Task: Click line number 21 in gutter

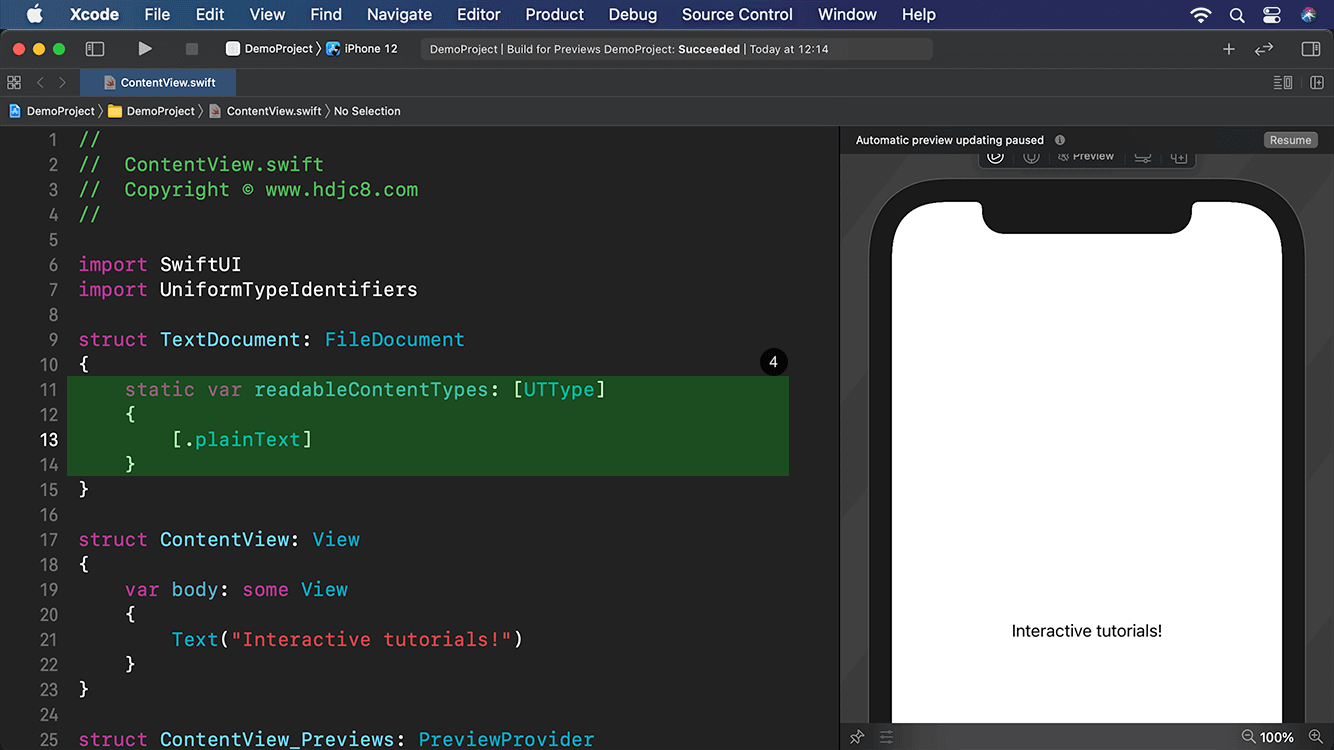Action: pyautogui.click(x=49, y=640)
